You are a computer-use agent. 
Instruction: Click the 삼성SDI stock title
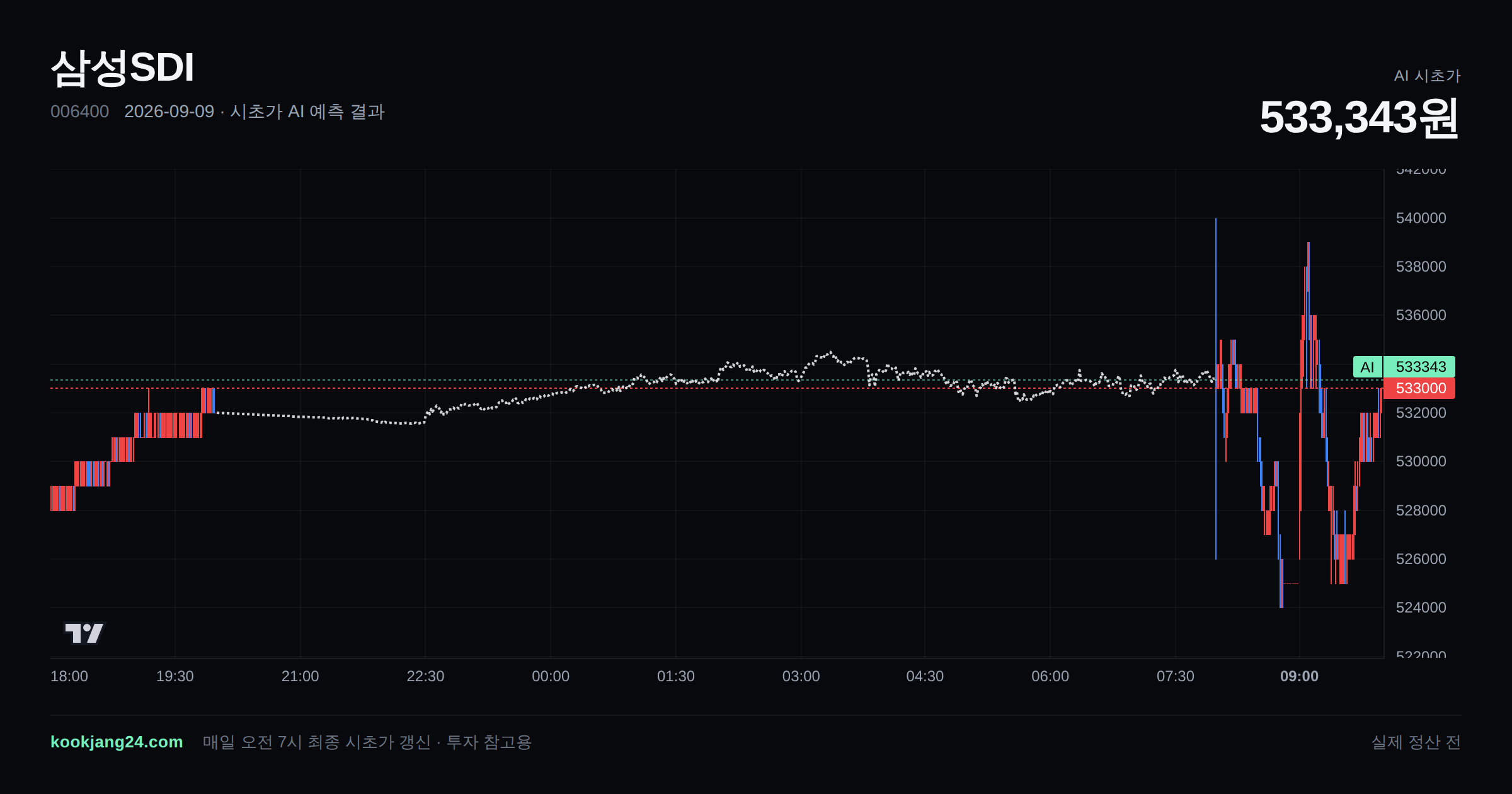pos(122,67)
